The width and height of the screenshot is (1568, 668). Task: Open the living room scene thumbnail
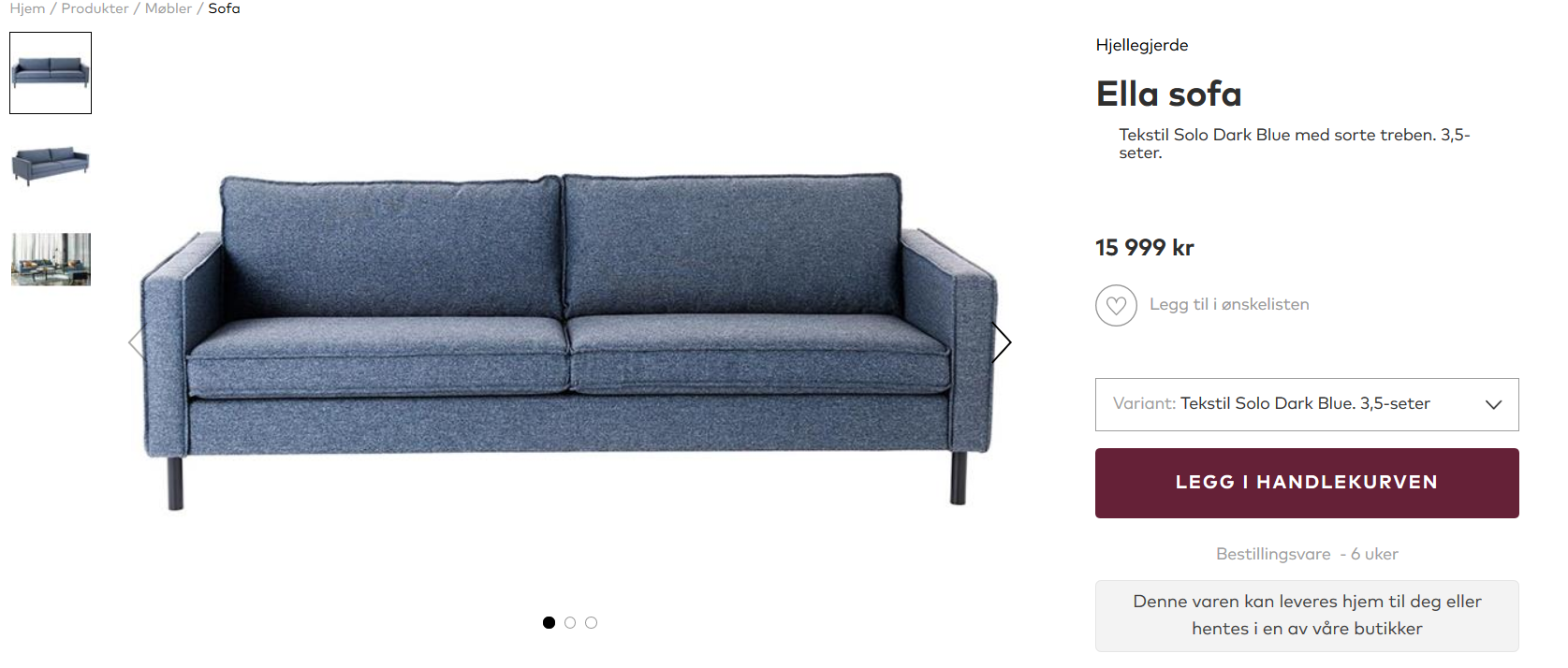[x=51, y=259]
